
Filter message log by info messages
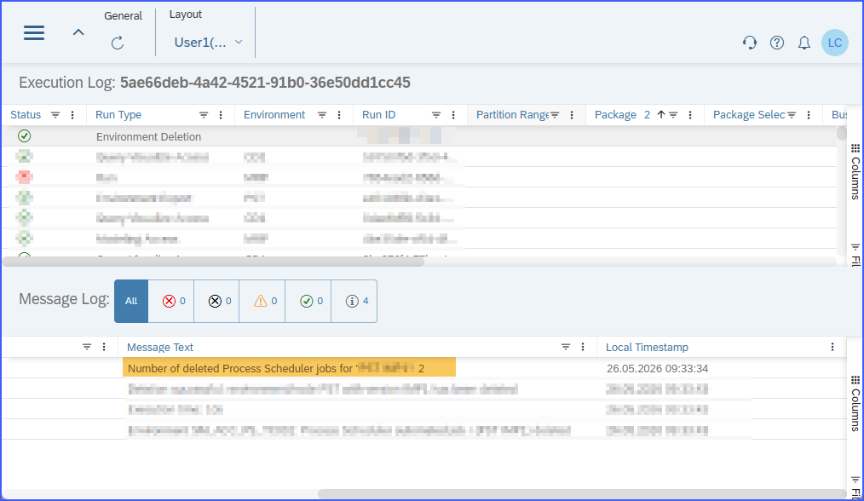[x=354, y=301]
